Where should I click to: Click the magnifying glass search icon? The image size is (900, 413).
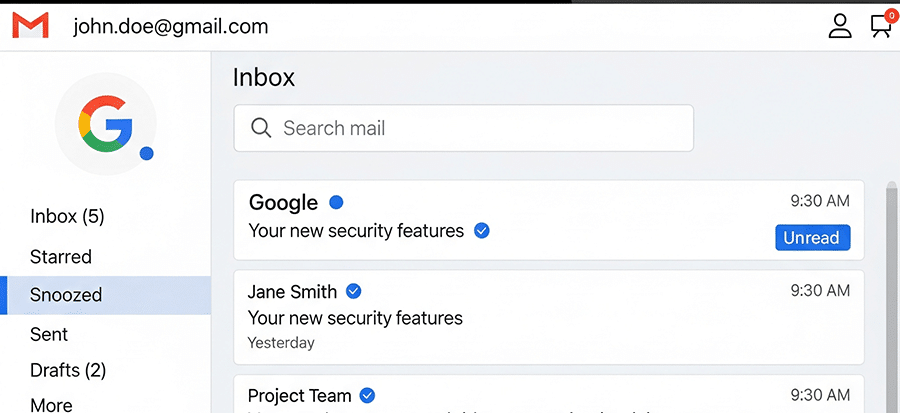coord(261,128)
